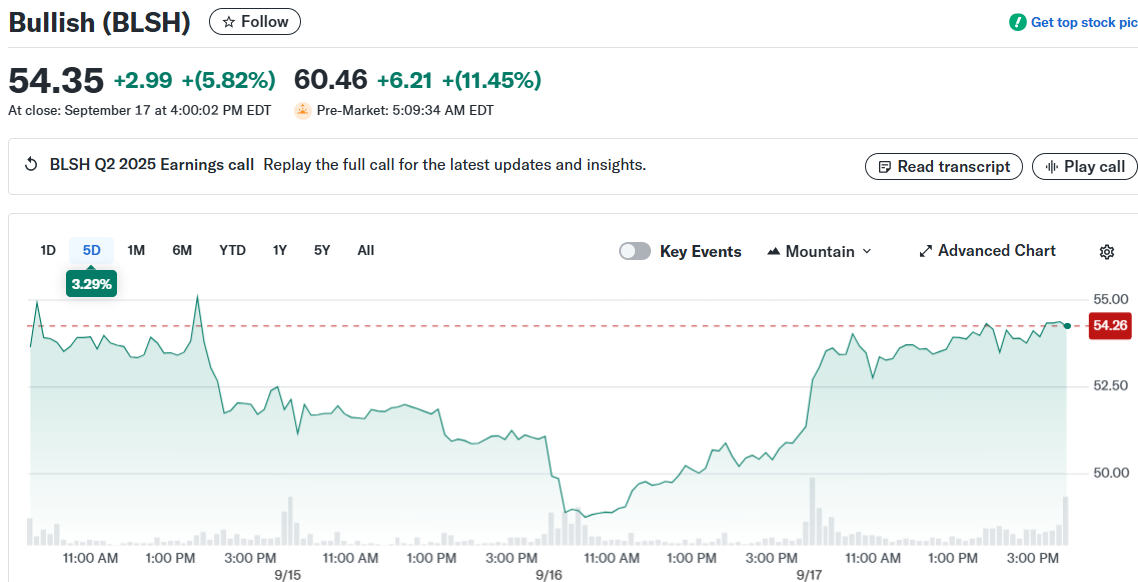Viewport: 1138px width, 582px height.
Task: Click the 54.35 closing price
Action: click(56, 80)
